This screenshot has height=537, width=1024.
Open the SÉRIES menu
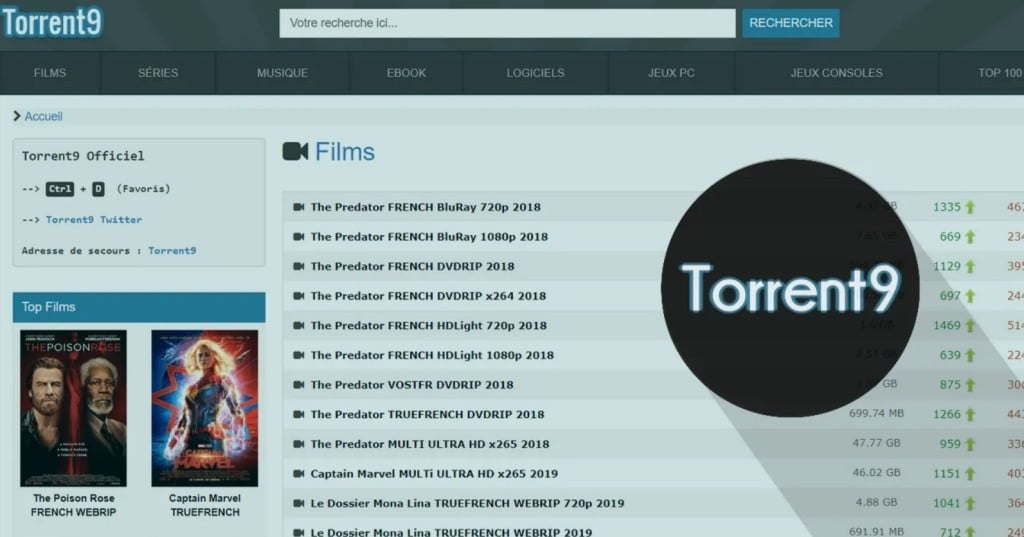(x=158, y=73)
